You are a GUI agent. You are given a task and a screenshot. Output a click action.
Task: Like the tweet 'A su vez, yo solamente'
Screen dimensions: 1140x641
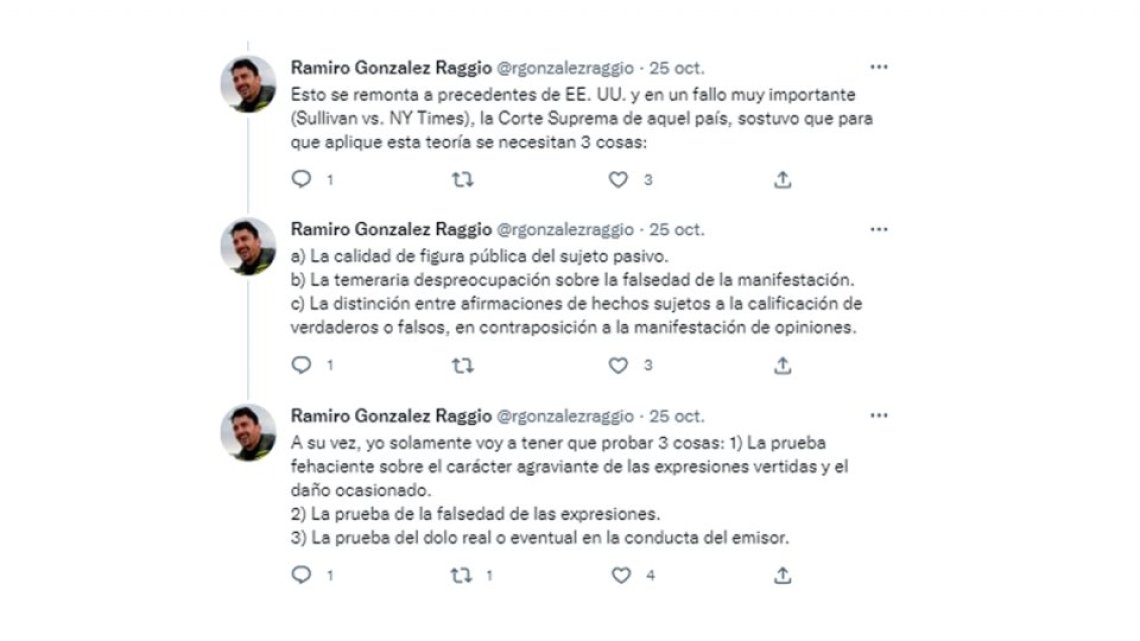pyautogui.click(x=621, y=575)
